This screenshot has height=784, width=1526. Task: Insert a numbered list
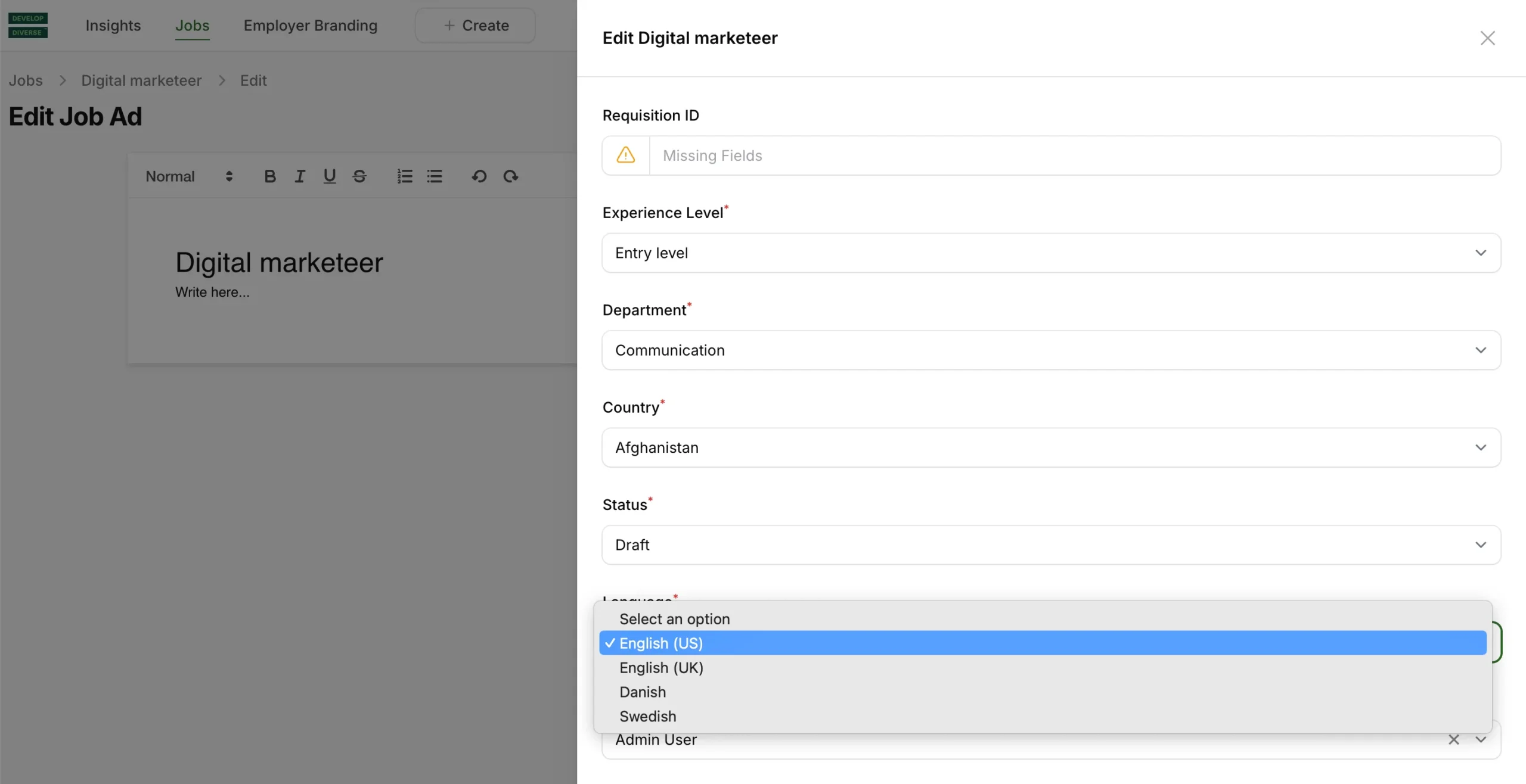pyautogui.click(x=405, y=176)
